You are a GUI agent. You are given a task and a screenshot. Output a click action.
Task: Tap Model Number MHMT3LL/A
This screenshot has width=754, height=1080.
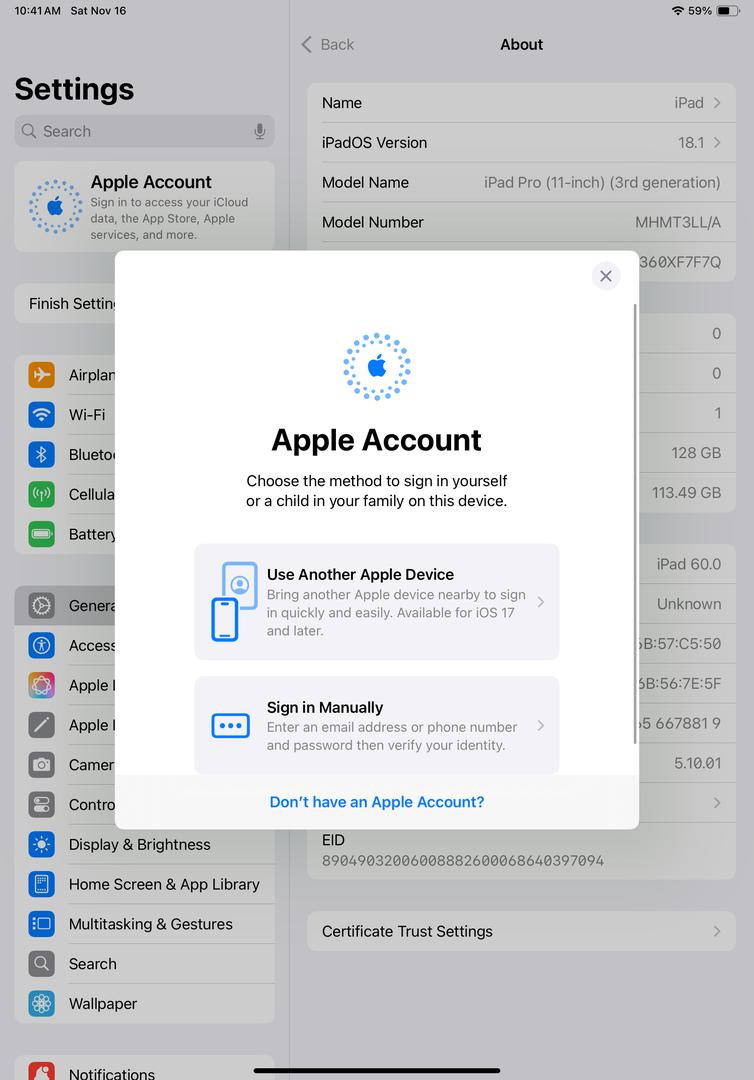point(678,222)
